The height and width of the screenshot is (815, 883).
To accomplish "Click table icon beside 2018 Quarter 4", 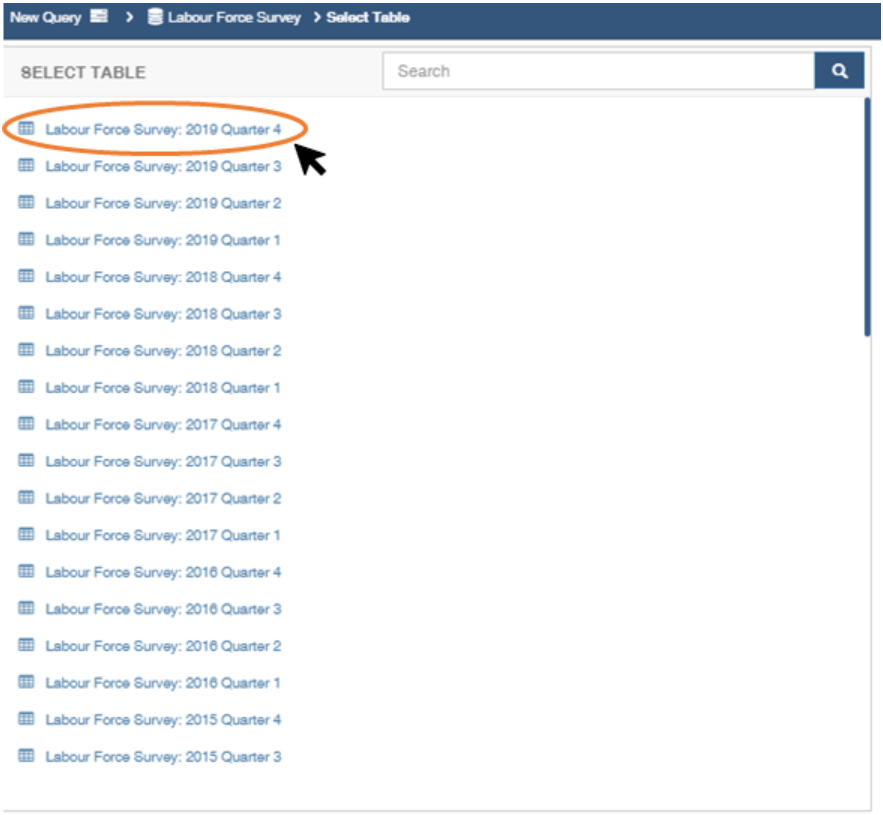I will point(26,276).
